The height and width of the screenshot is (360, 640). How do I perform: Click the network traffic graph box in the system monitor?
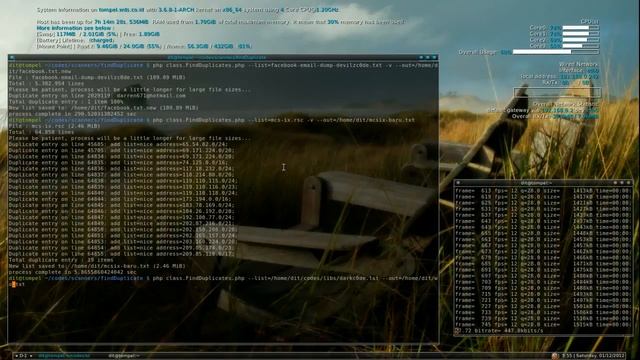557,92
